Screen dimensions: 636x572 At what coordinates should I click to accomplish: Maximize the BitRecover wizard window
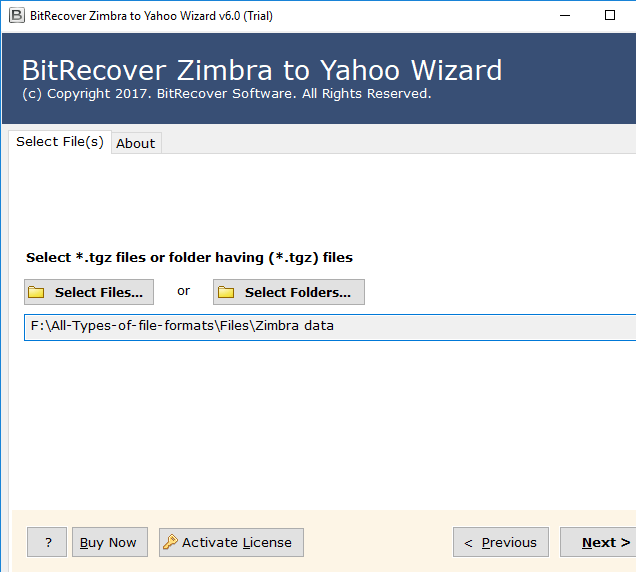point(610,16)
